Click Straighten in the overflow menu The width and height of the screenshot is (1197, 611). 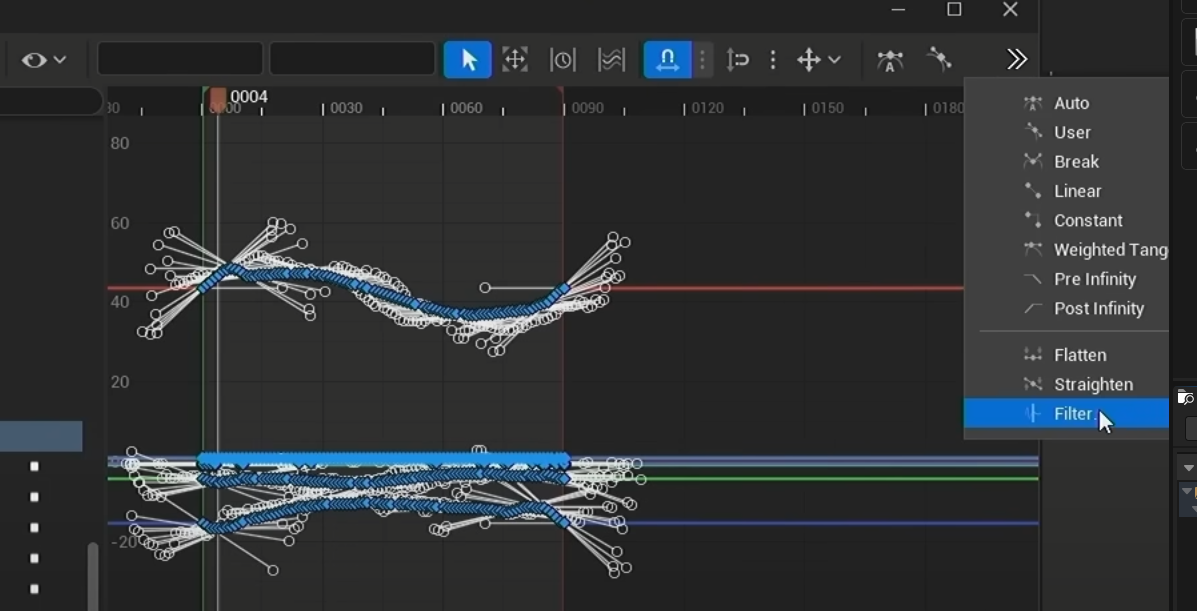click(1066, 384)
